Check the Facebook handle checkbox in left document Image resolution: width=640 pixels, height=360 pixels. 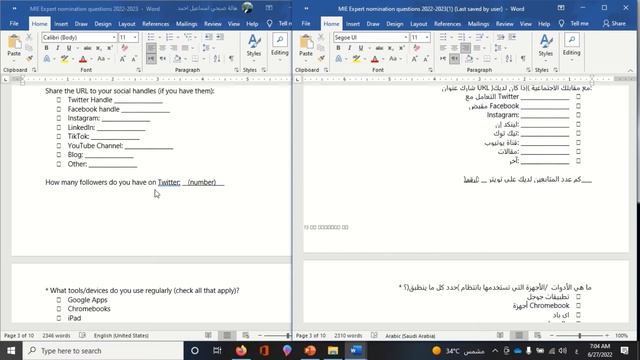pos(59,109)
